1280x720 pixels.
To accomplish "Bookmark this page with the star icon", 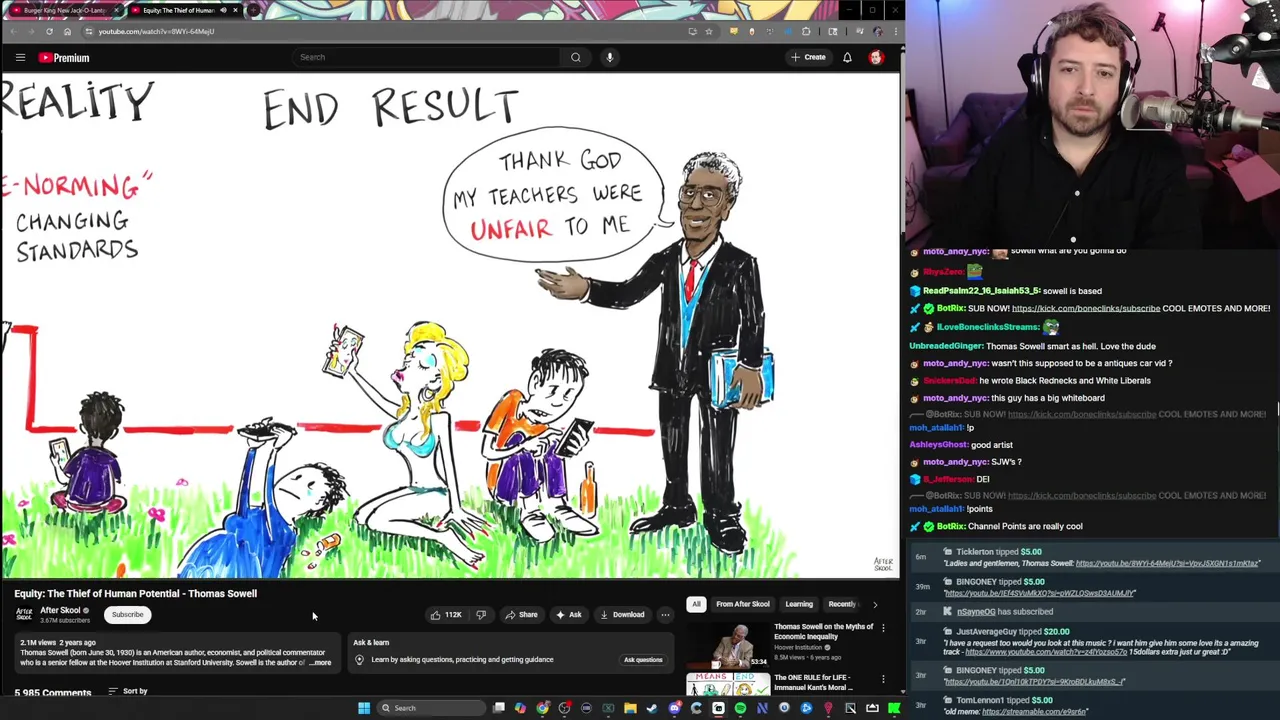I will pos(708,31).
